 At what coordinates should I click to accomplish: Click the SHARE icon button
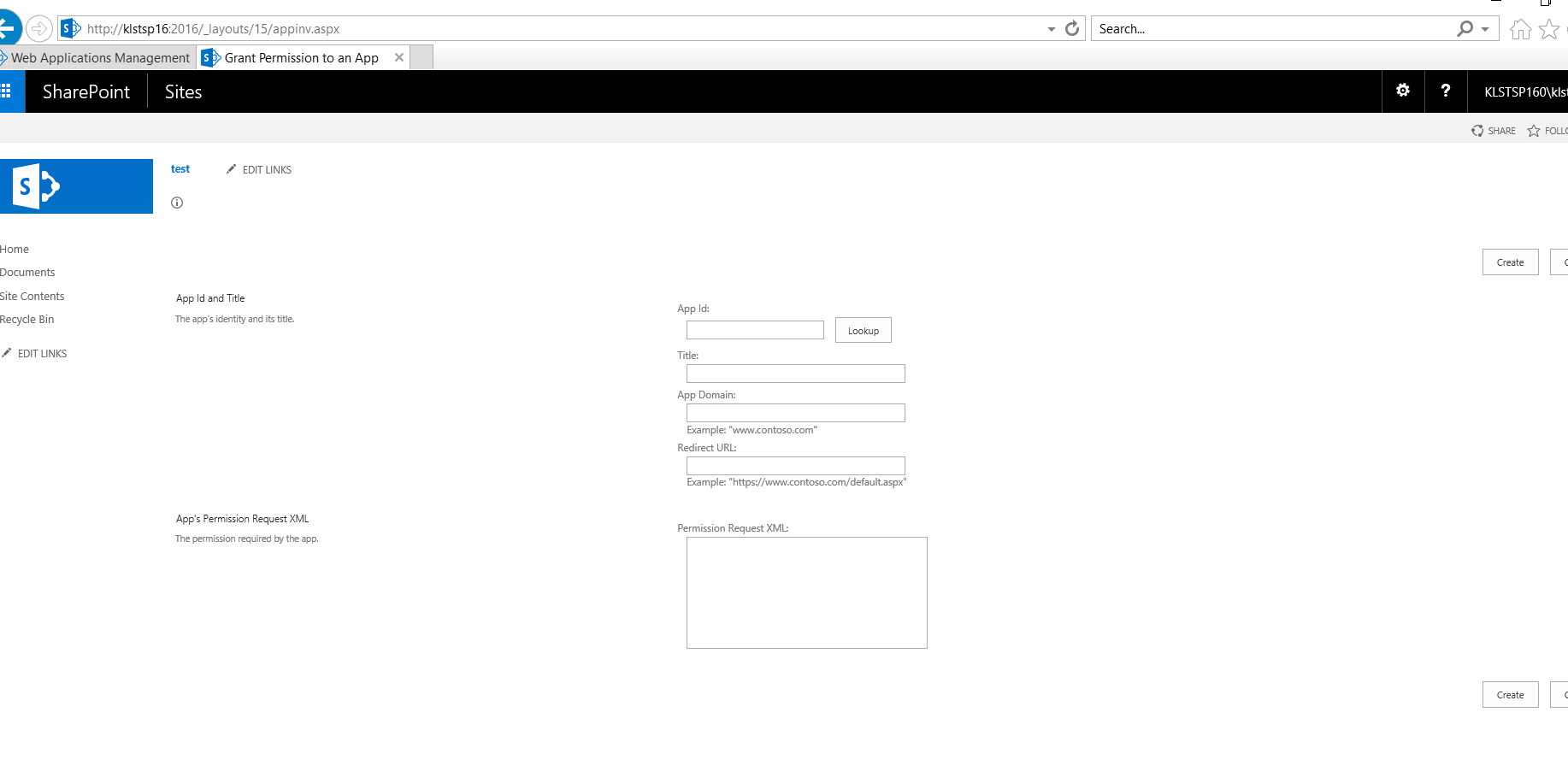point(1494,131)
